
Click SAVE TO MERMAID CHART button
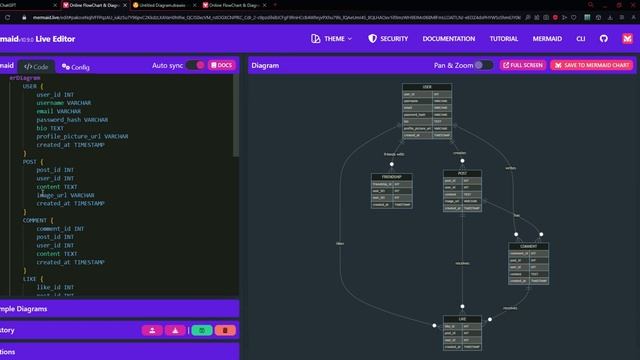(x=592, y=65)
